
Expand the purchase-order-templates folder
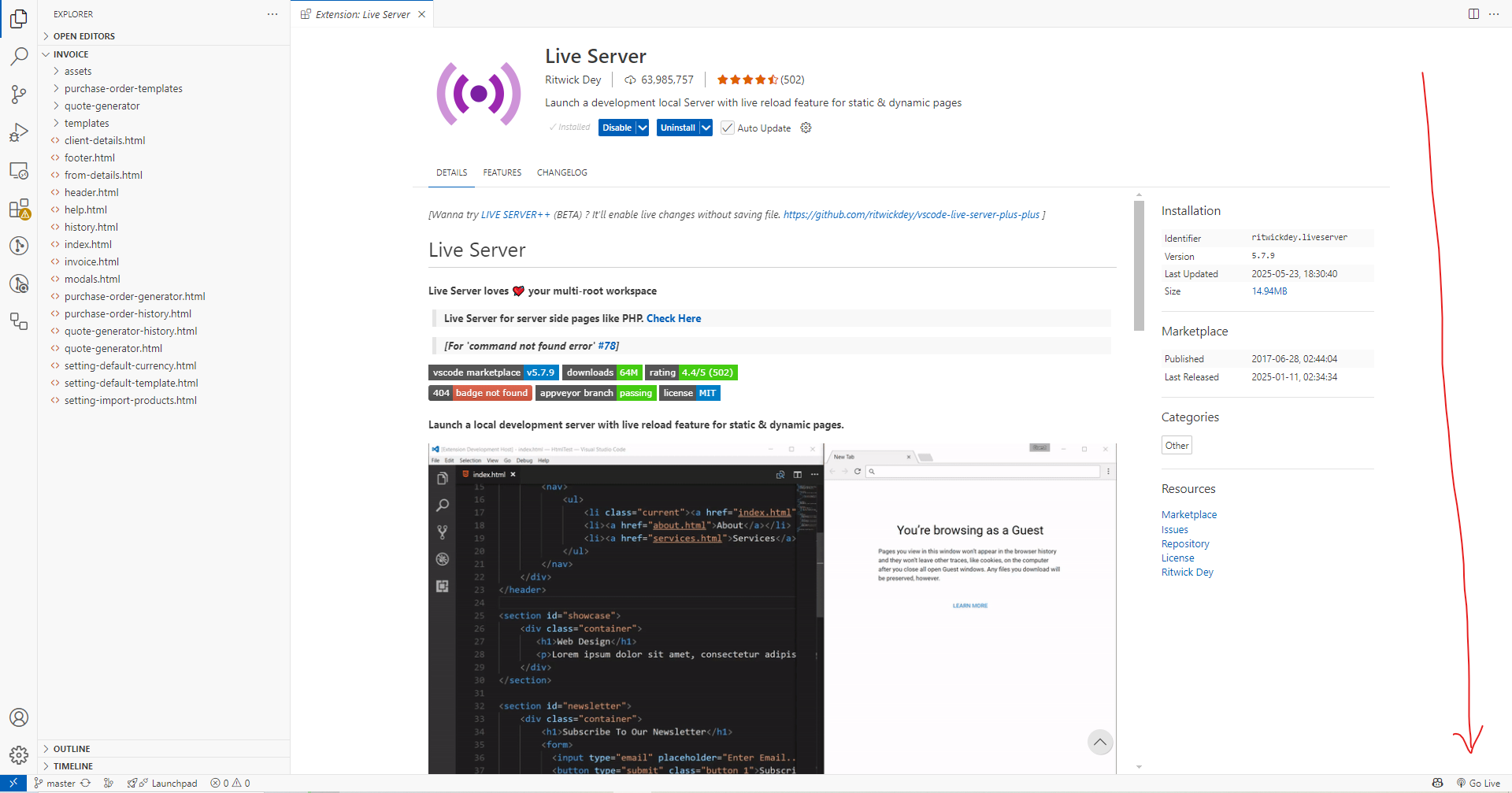123,89
